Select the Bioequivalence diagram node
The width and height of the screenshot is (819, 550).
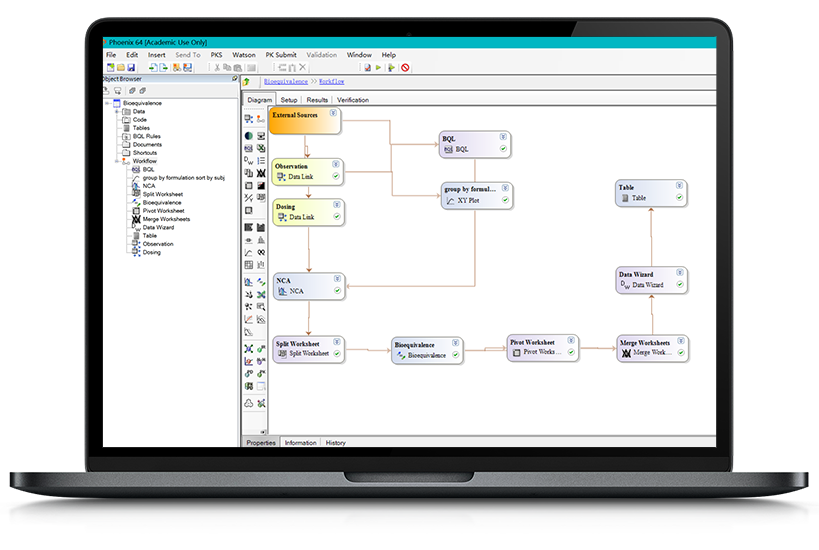tap(427, 350)
